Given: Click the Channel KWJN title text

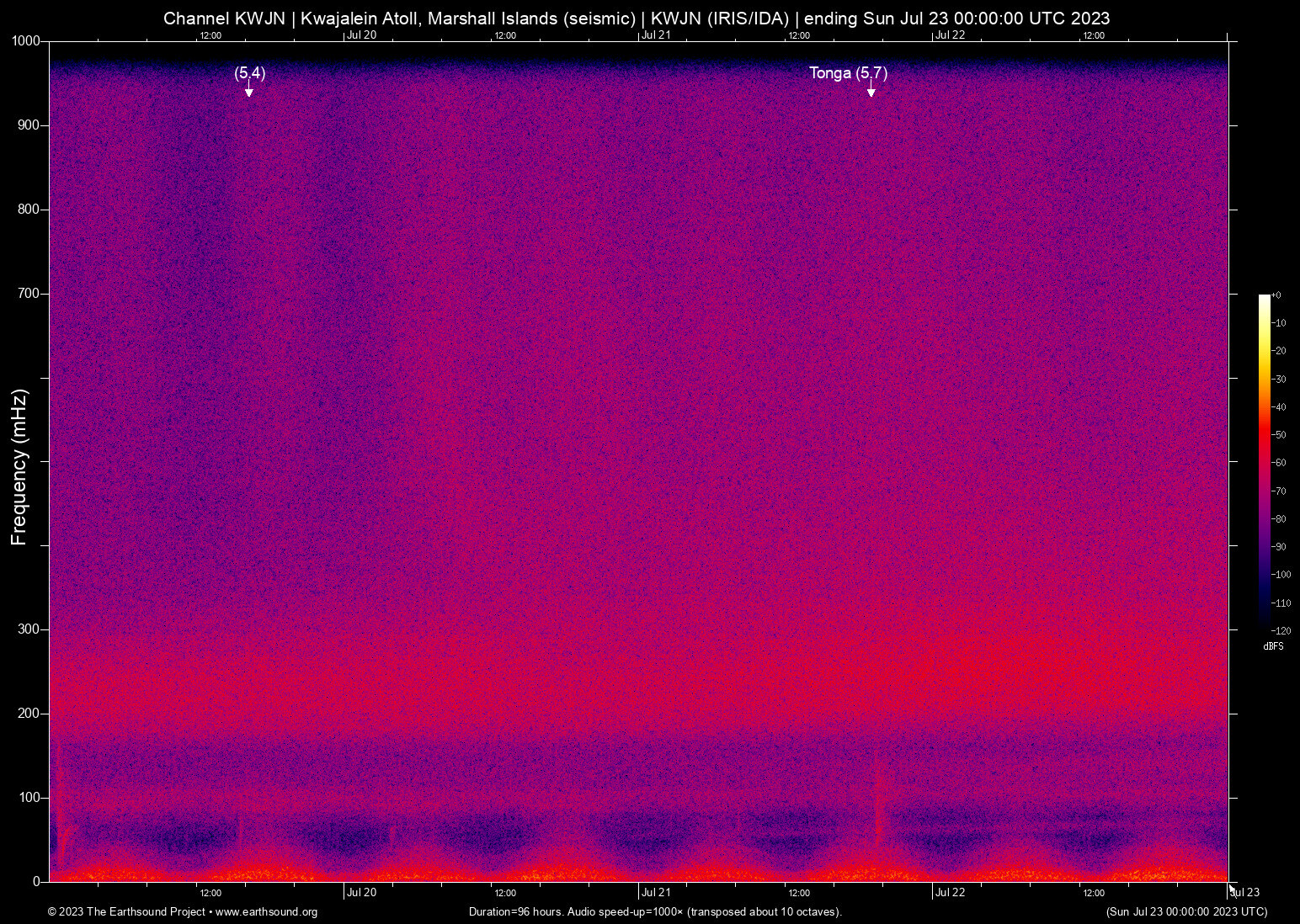Looking at the screenshot, I should (x=224, y=18).
